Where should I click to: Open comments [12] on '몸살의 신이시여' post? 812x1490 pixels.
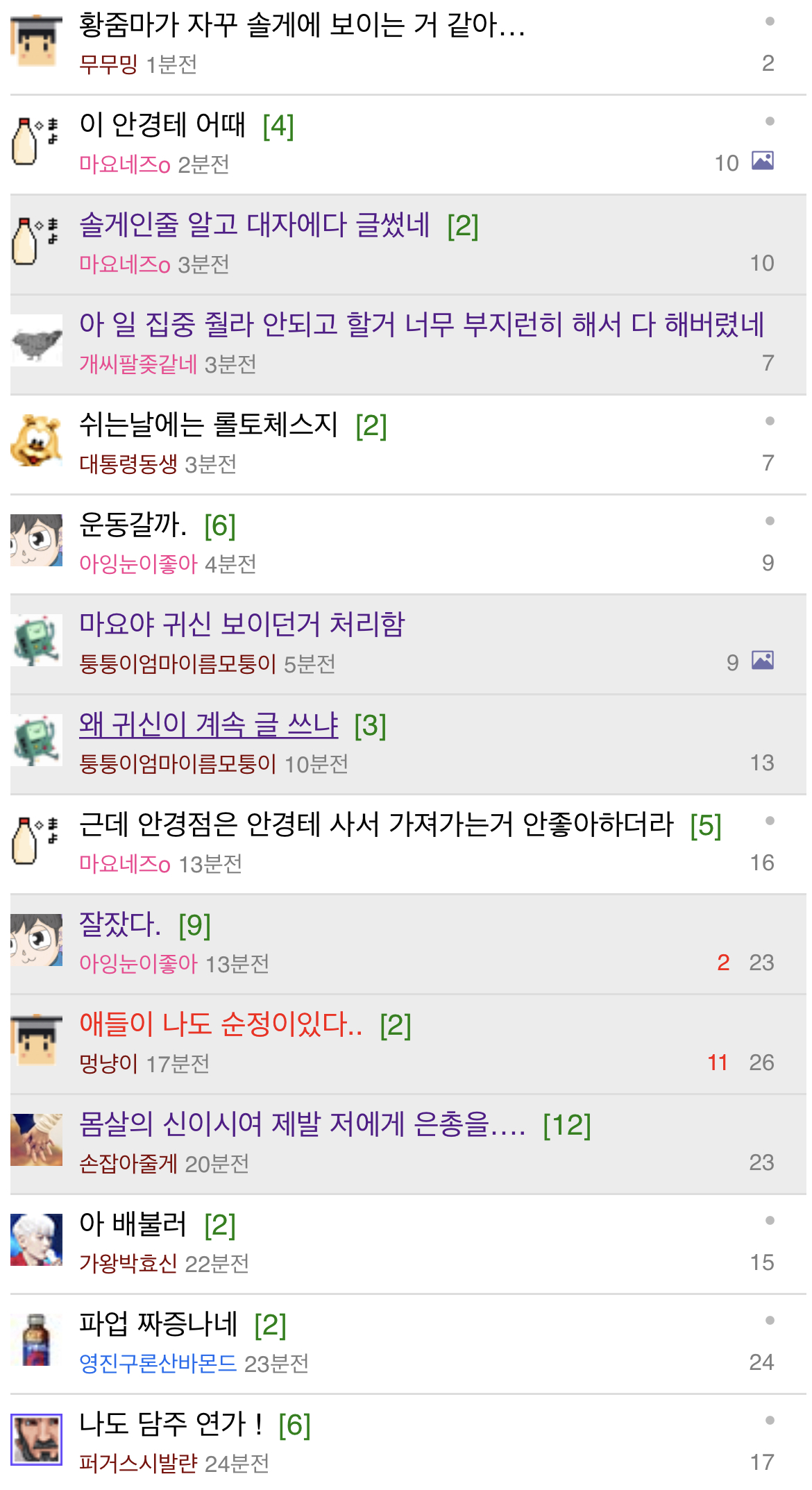pos(567,1125)
